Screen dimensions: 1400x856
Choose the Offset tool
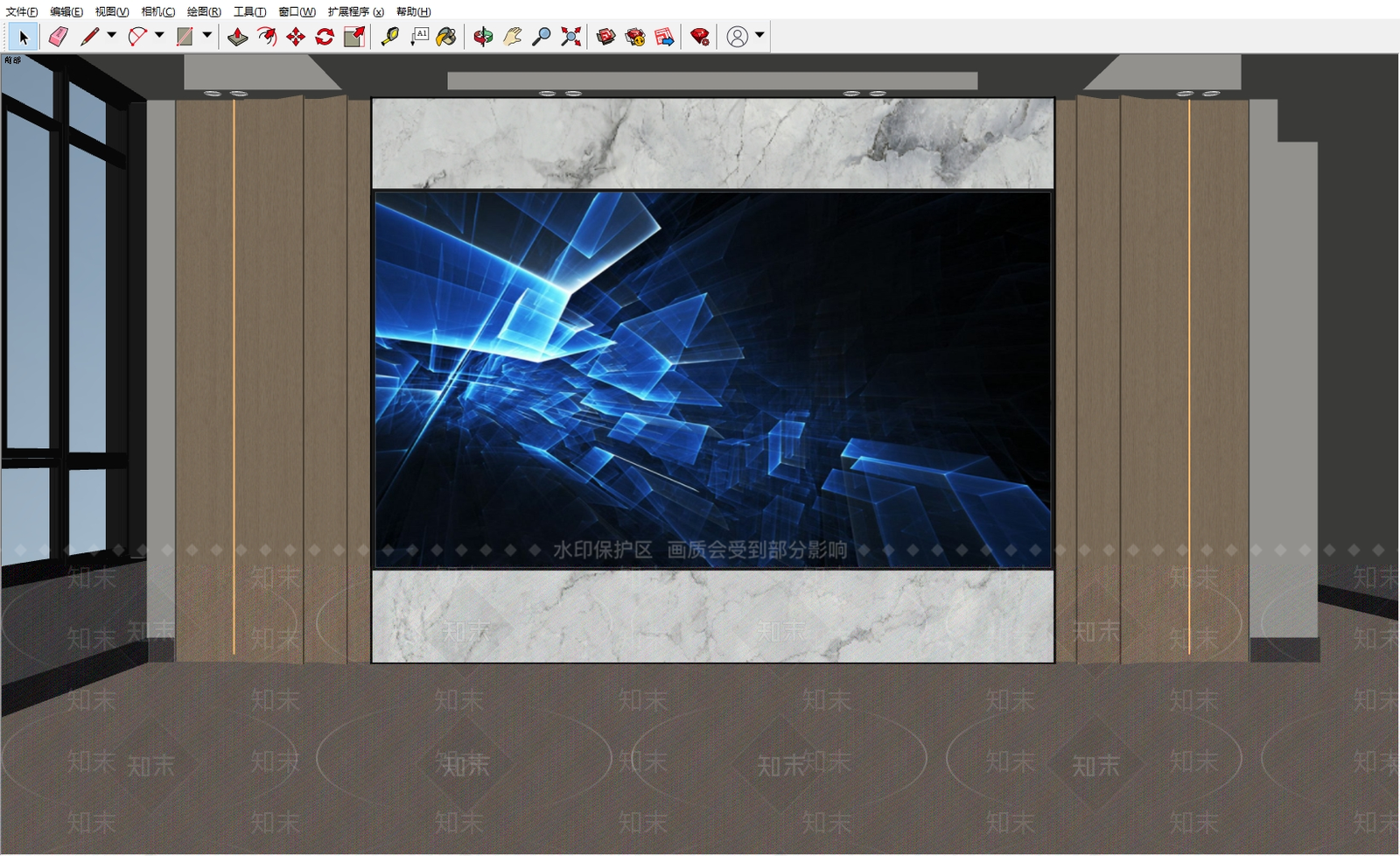coord(267,37)
